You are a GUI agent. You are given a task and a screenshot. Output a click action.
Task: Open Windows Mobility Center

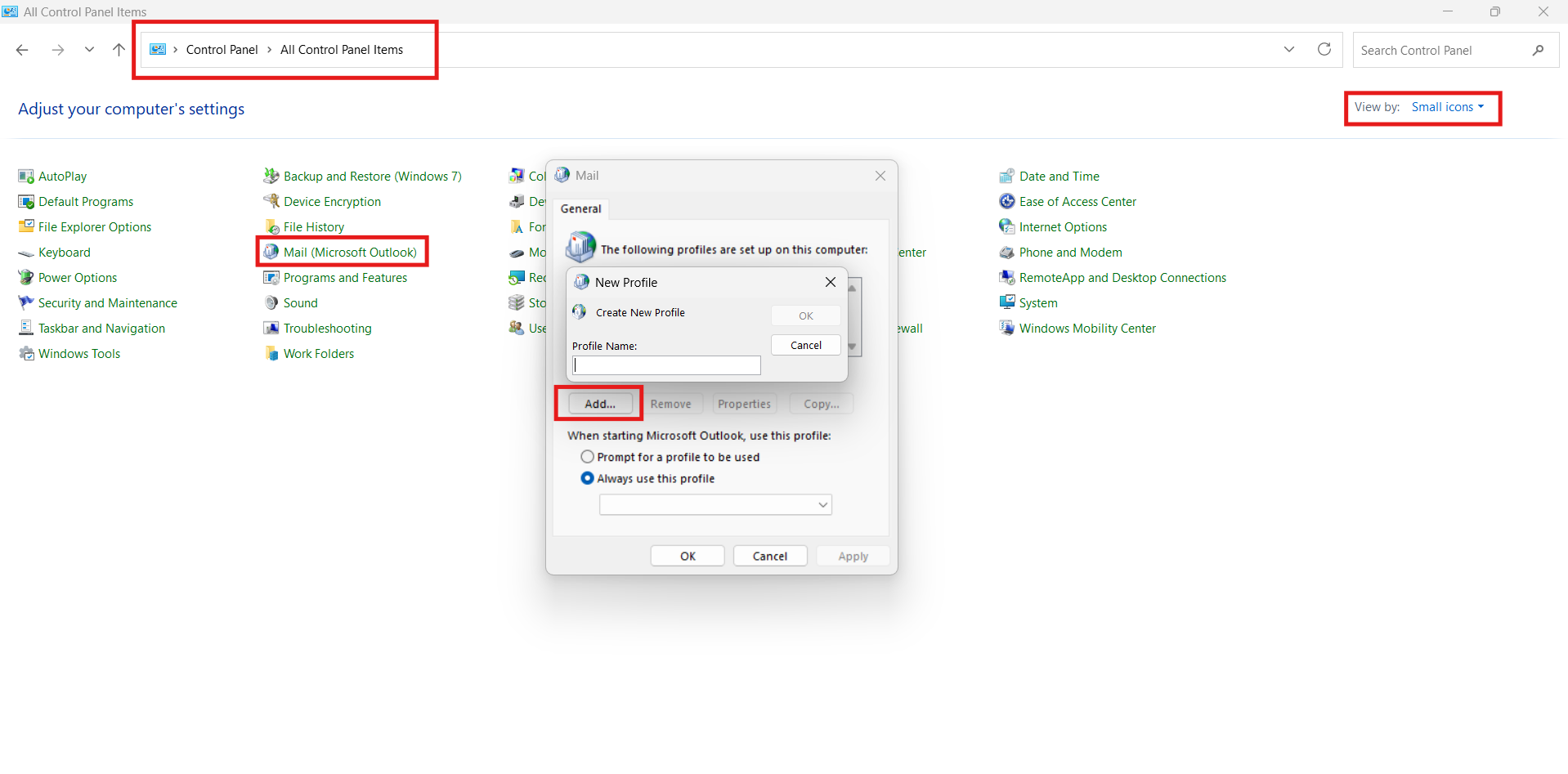[x=1087, y=328]
